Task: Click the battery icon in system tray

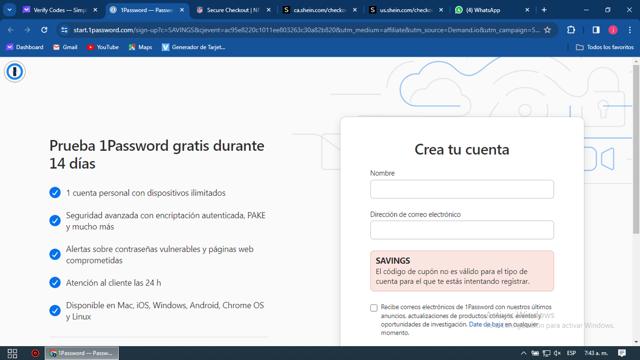Action: point(535,353)
